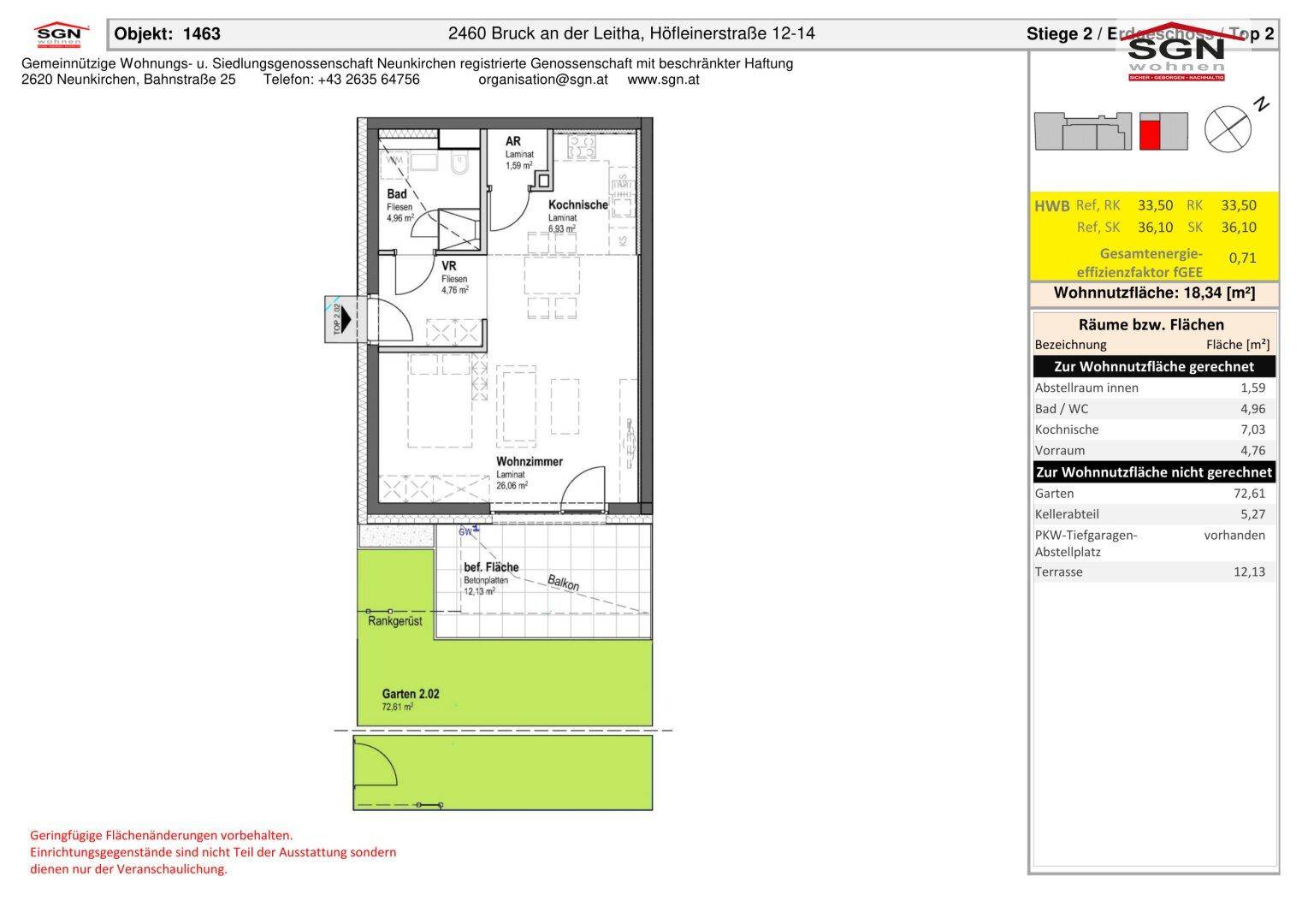This screenshot has width=1308, height=924.
Task: Click the 'Wohnnutzfläche: 18,34 [m²]' line
Action: coord(1154,293)
